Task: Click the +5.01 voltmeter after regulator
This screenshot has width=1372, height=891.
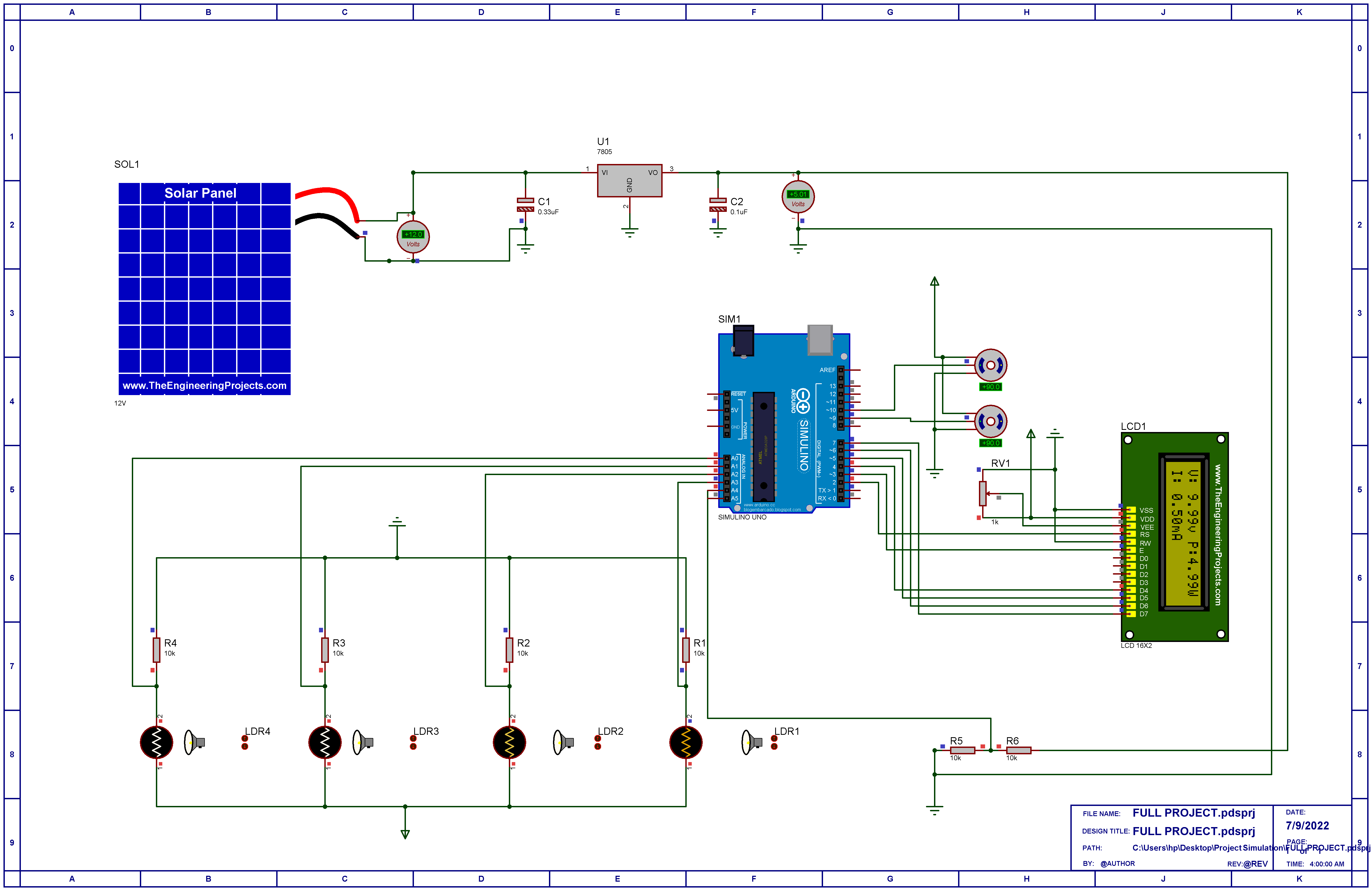Action: (x=798, y=197)
